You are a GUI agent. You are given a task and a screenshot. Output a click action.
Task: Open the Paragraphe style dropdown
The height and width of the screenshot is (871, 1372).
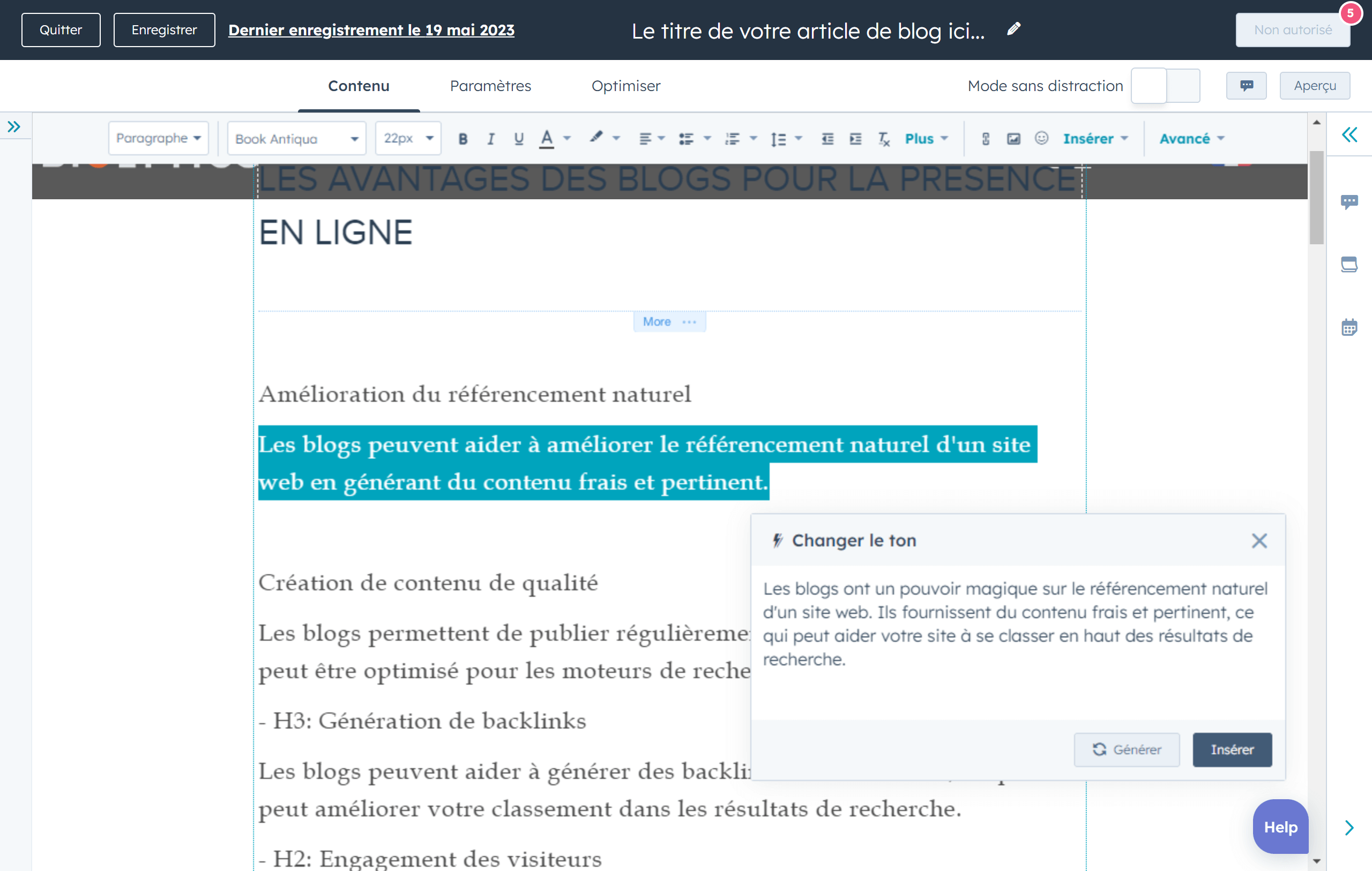tap(159, 138)
